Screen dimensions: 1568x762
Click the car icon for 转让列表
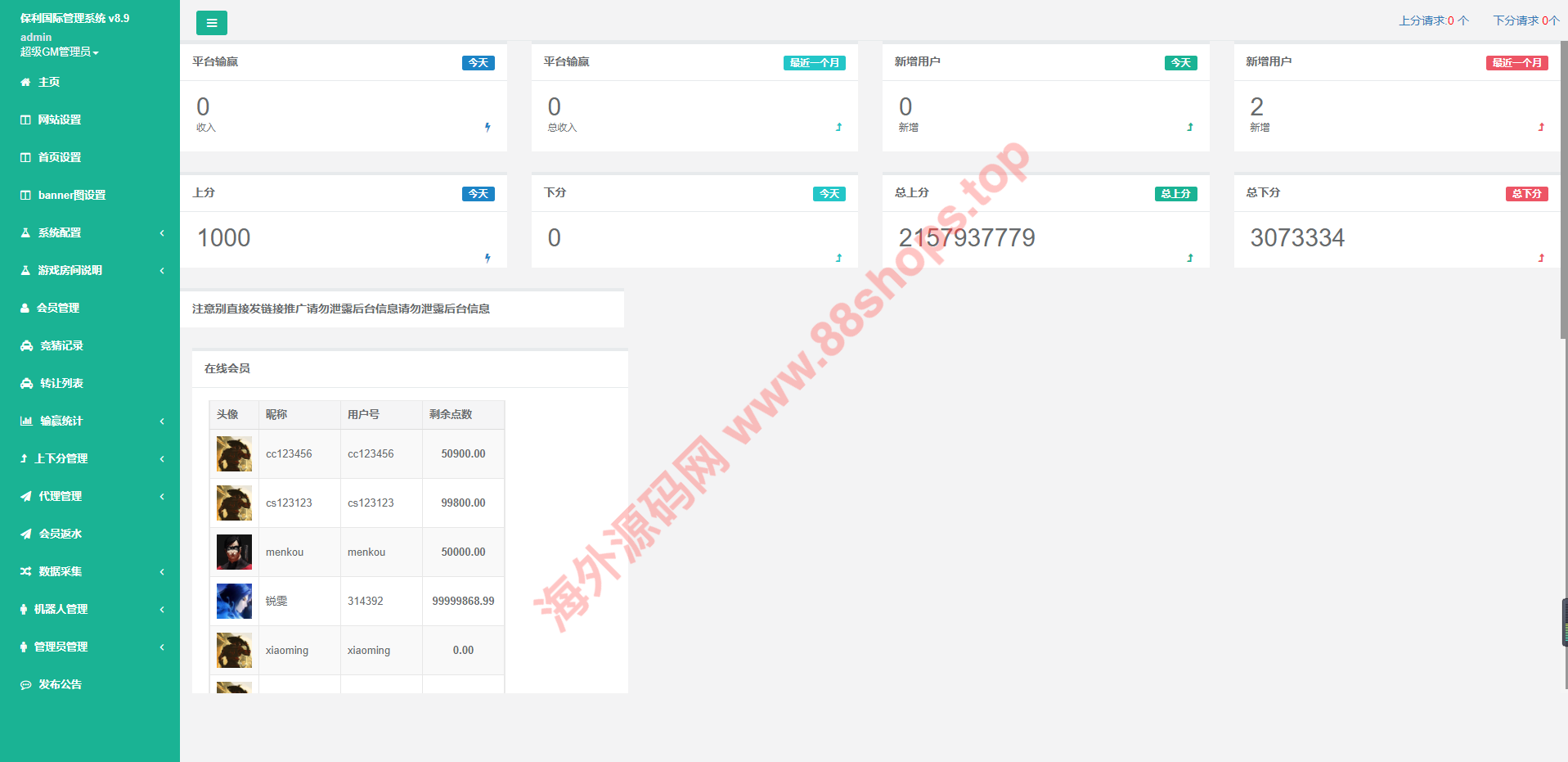tap(26, 384)
